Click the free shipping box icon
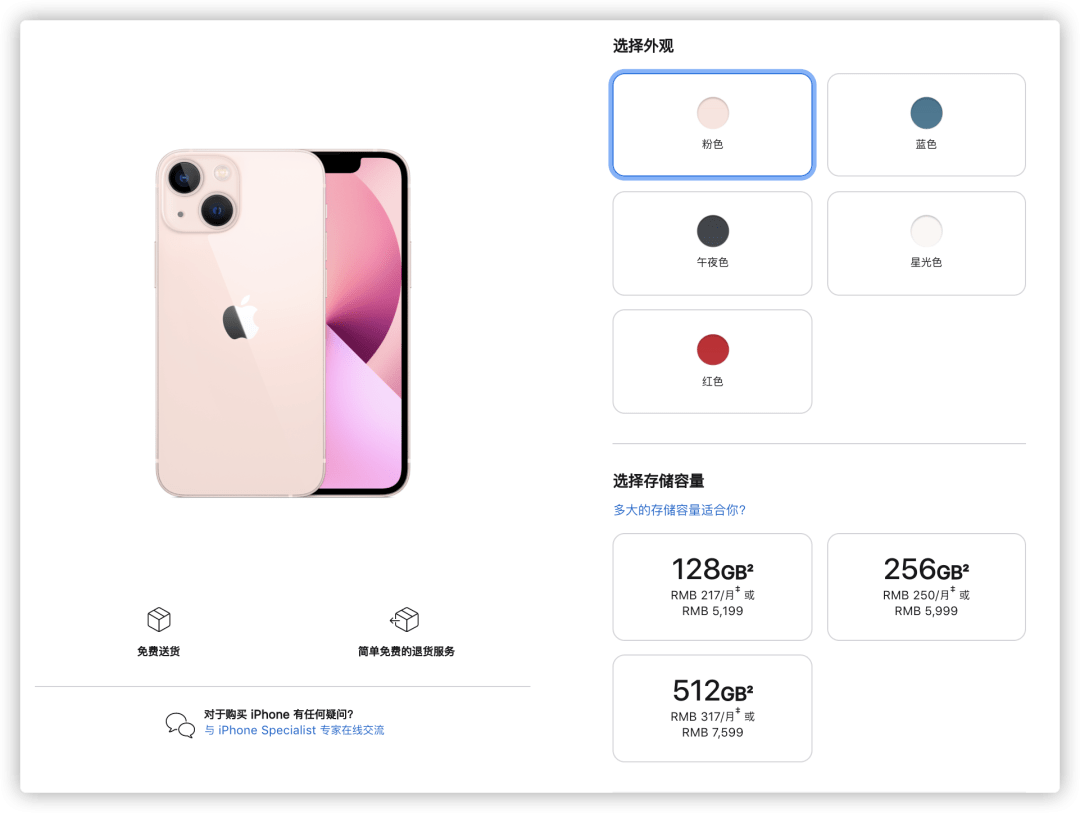The image size is (1080, 813). (x=158, y=619)
